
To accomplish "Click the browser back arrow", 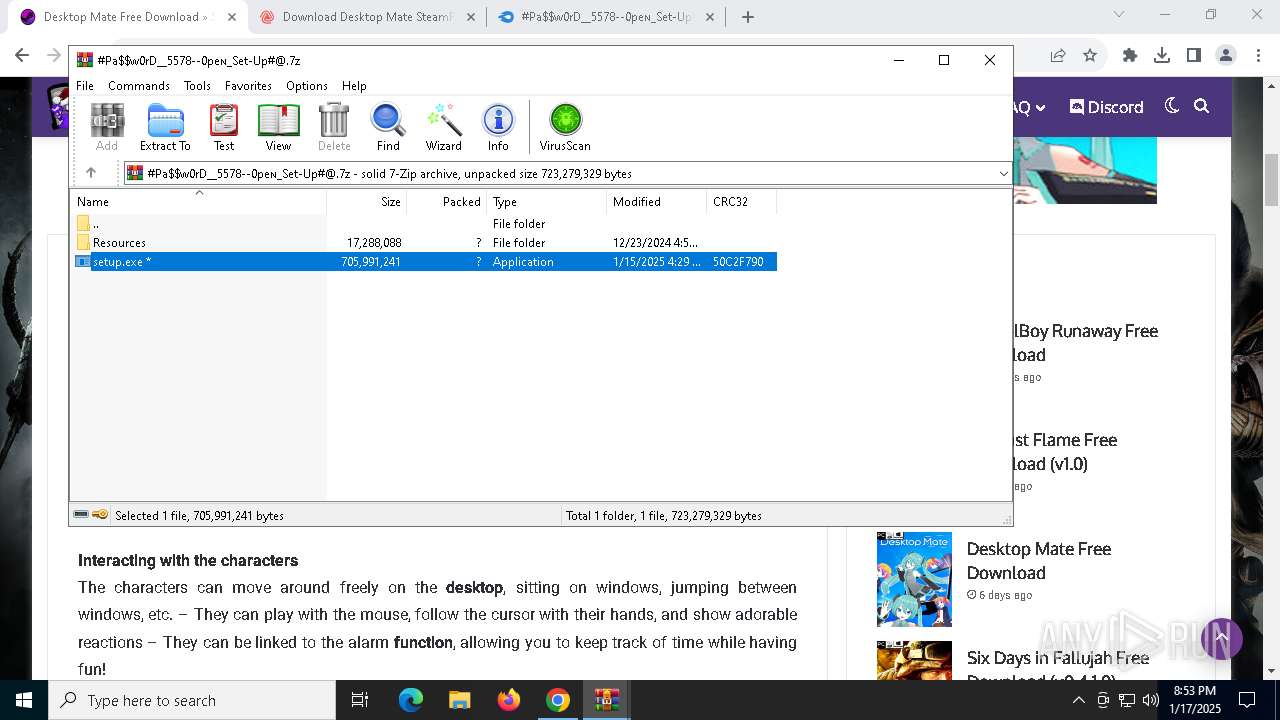I will coord(23,56).
